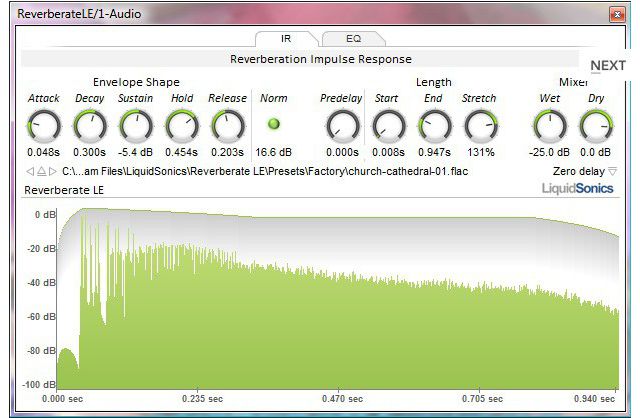Close the ReverberateLE window
Screen dimensions: 640x418
coord(617,15)
